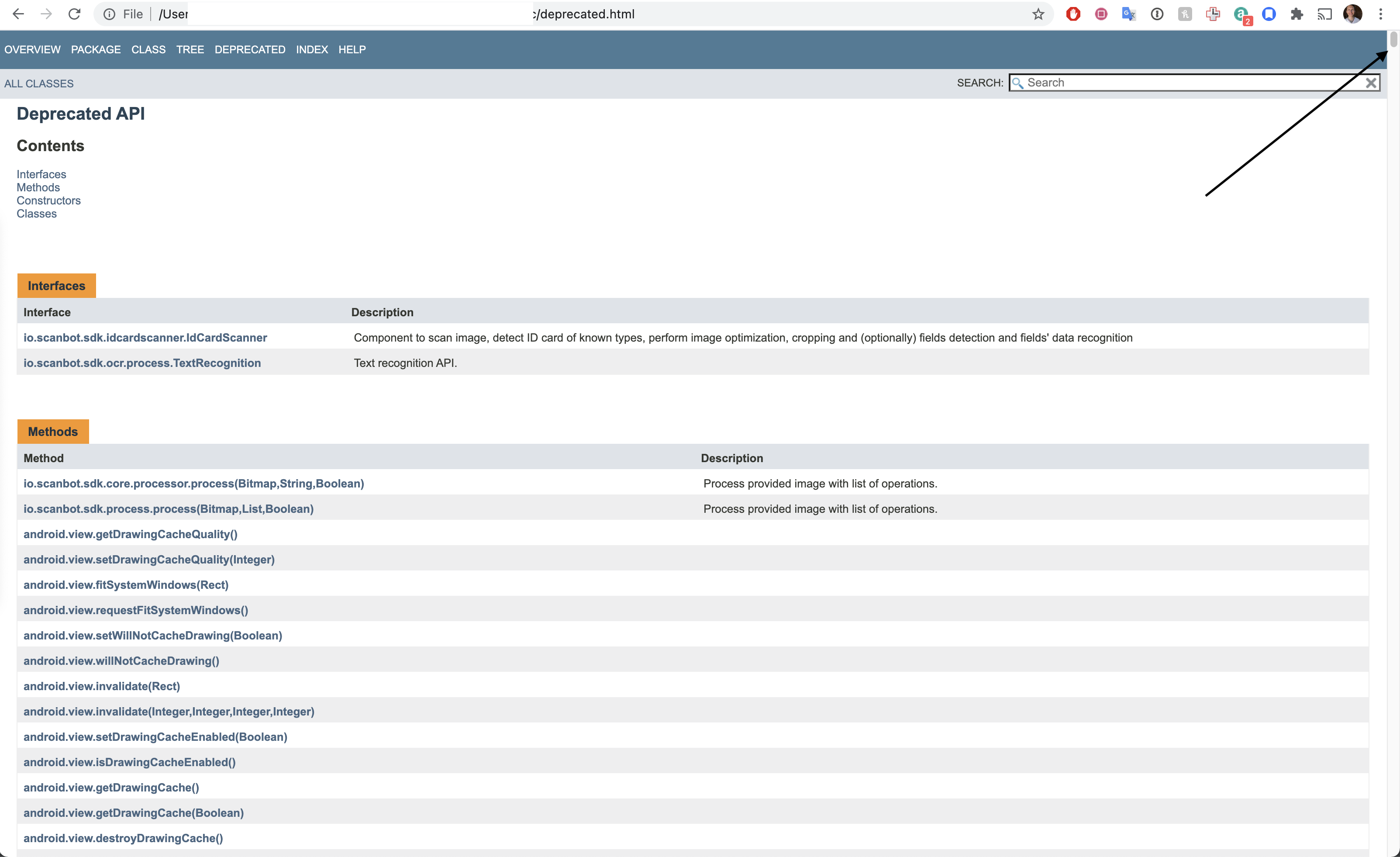Open the puzzle-piece Extensions menu
Viewport: 1400px width, 857px height.
point(1297,14)
